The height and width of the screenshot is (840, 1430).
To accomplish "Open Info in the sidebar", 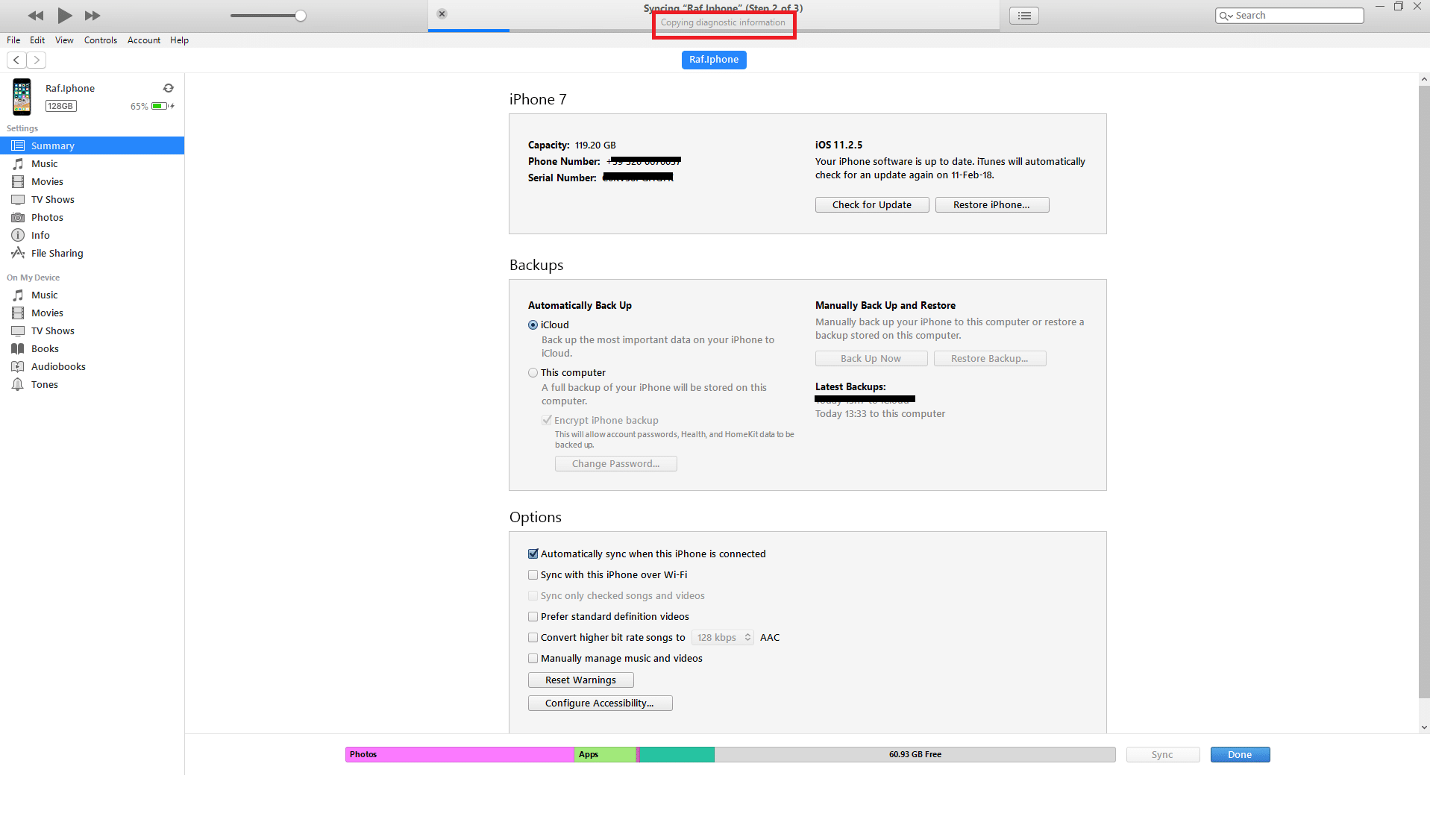I will pyautogui.click(x=92, y=235).
